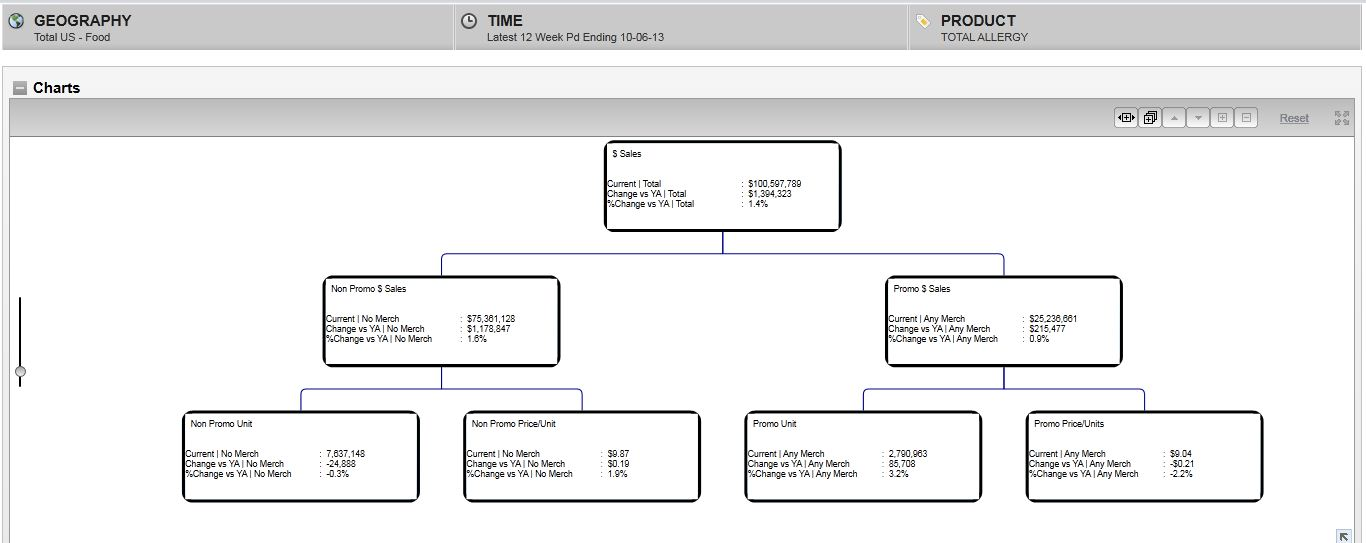Click the plus expand node icon

(x=1221, y=118)
